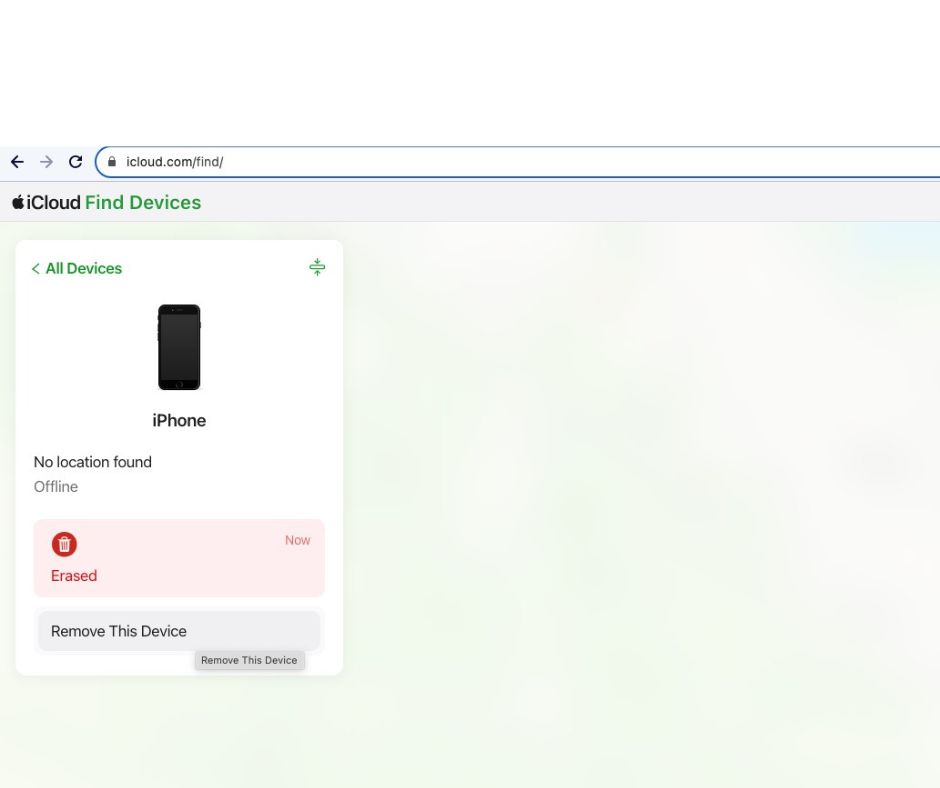The width and height of the screenshot is (940, 788).
Task: Select the iPhone device name
Action: [179, 420]
